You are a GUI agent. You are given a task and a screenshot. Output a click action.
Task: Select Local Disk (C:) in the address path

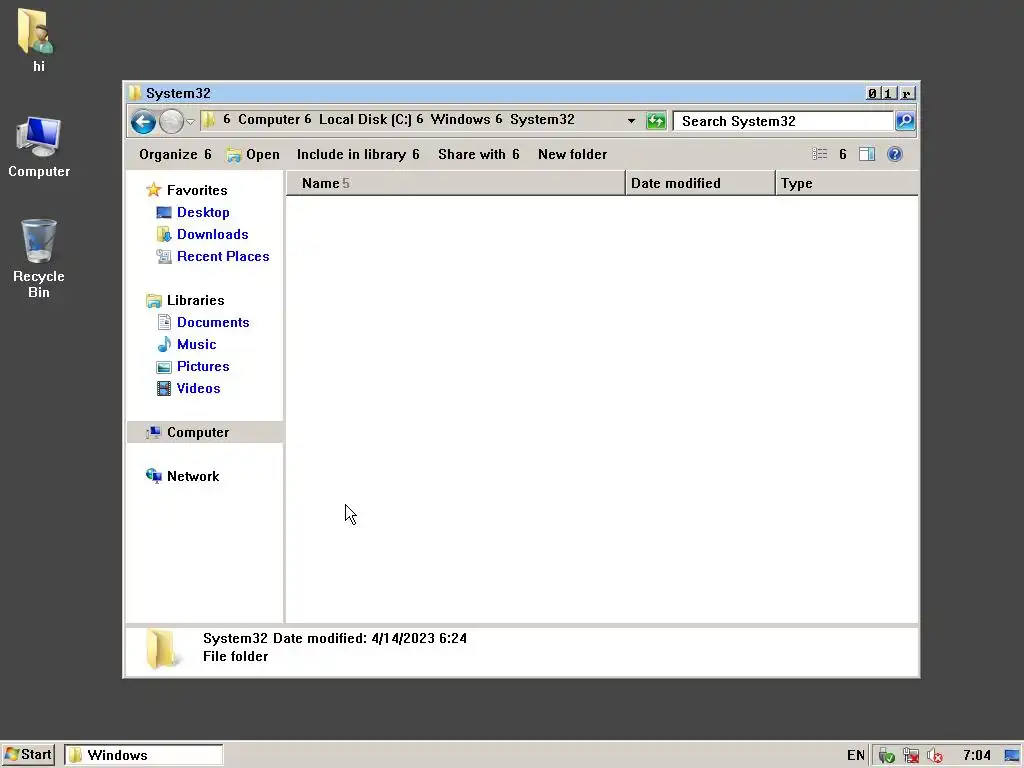(365, 120)
